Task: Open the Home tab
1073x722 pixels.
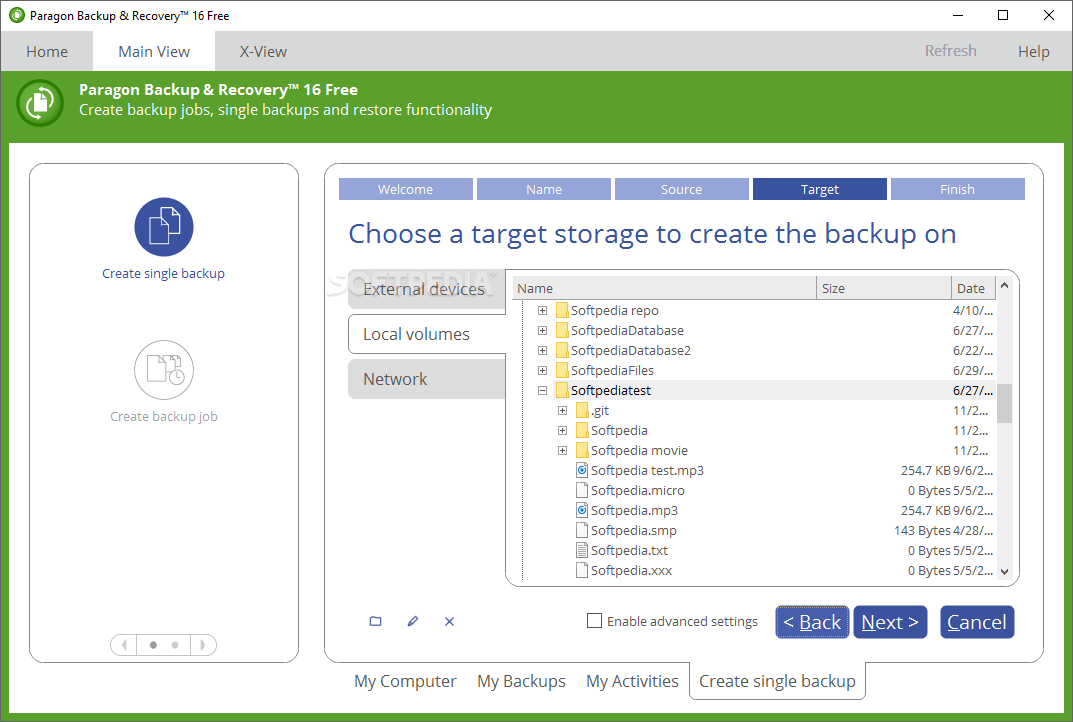Action: (47, 51)
